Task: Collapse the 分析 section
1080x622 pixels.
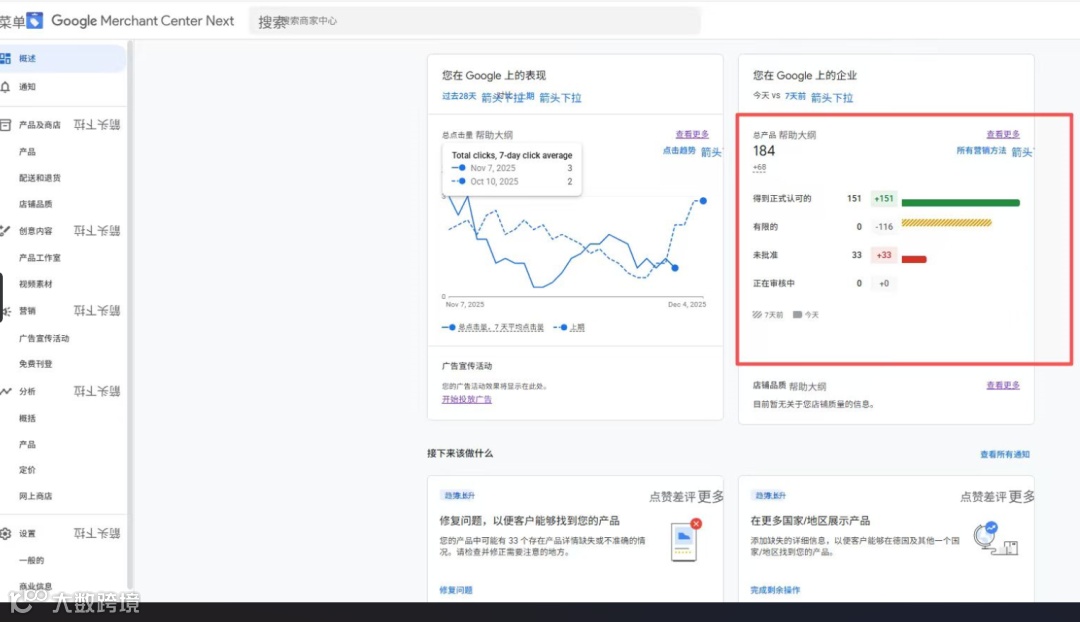Action: (97, 391)
